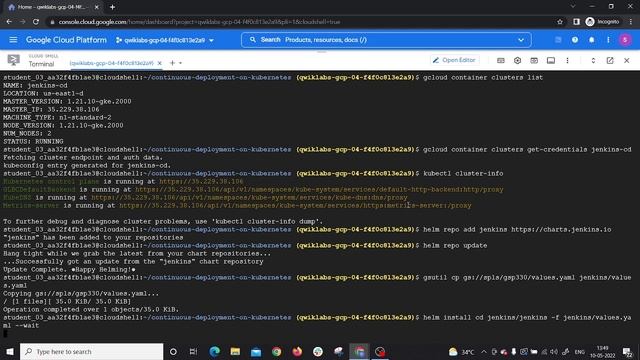
Task: Open the taskbar clock and date
Action: click(602, 351)
